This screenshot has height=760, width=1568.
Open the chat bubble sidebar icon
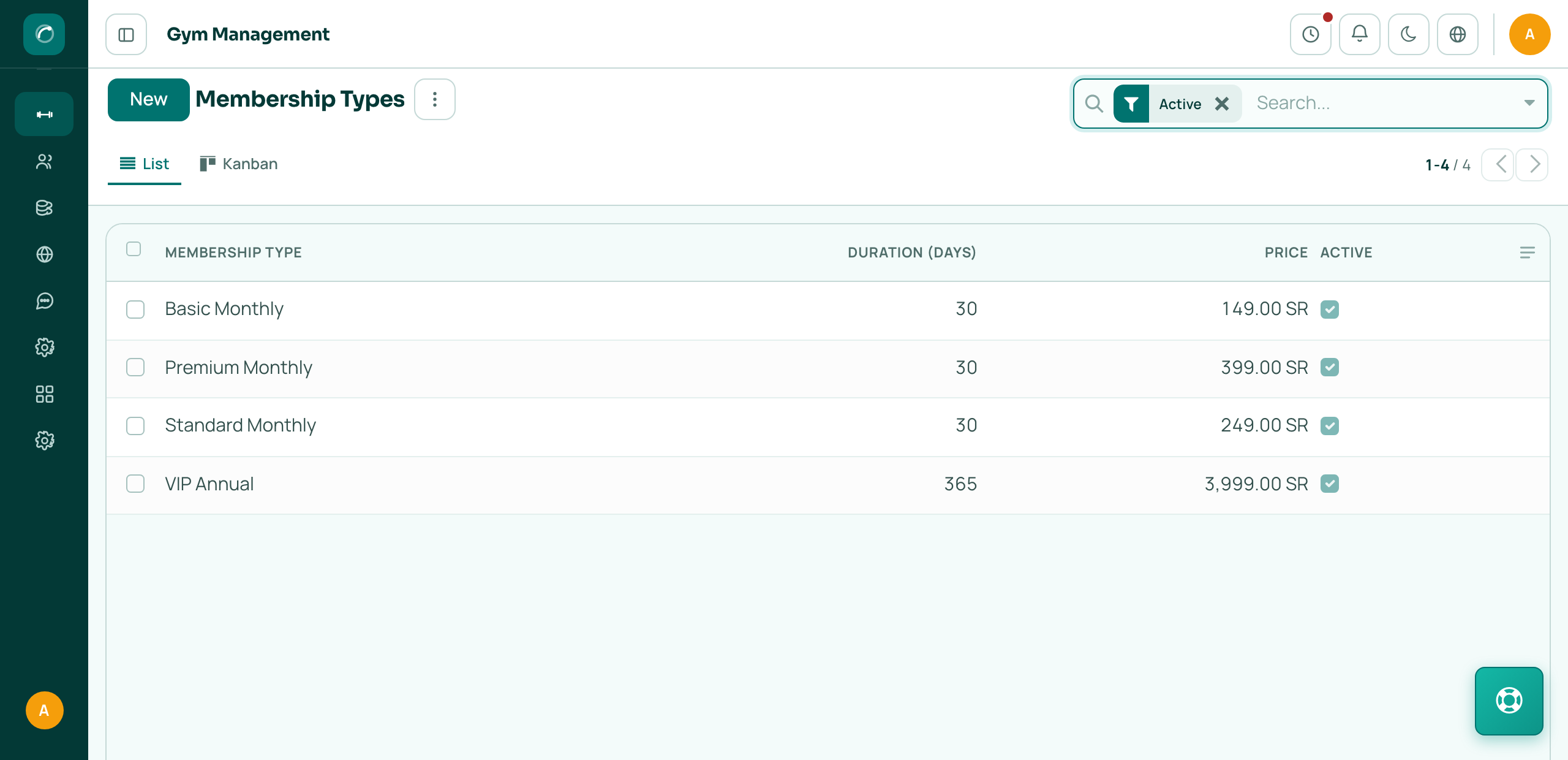[44, 301]
